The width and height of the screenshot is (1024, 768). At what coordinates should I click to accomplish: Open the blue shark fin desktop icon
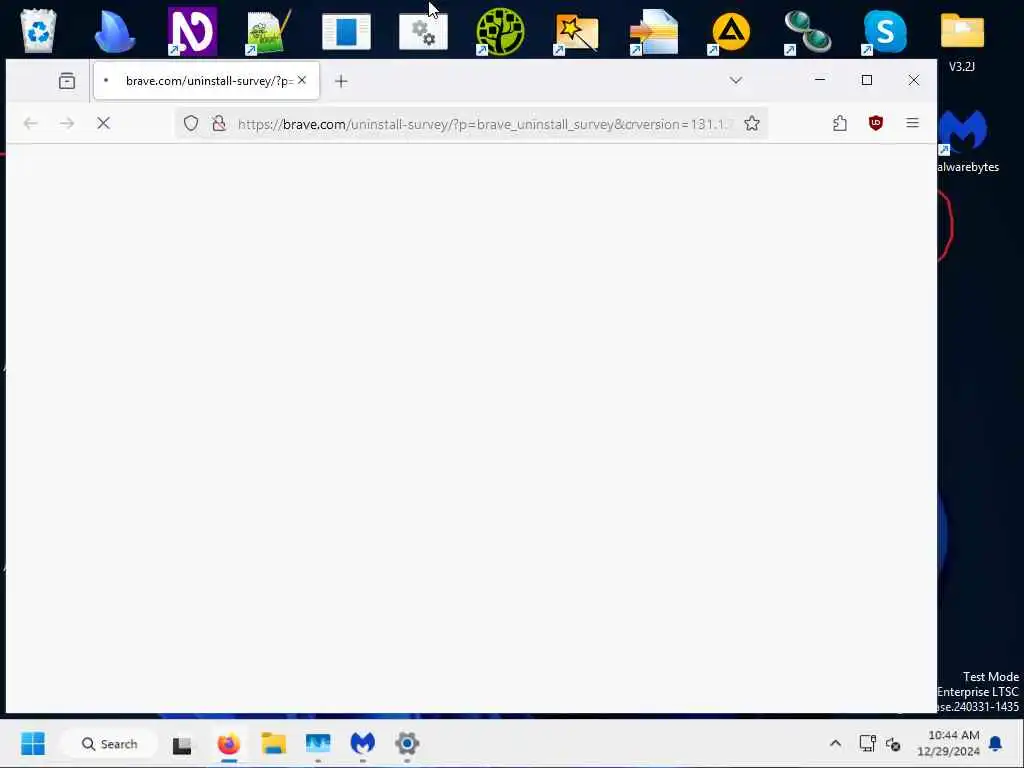tap(115, 31)
